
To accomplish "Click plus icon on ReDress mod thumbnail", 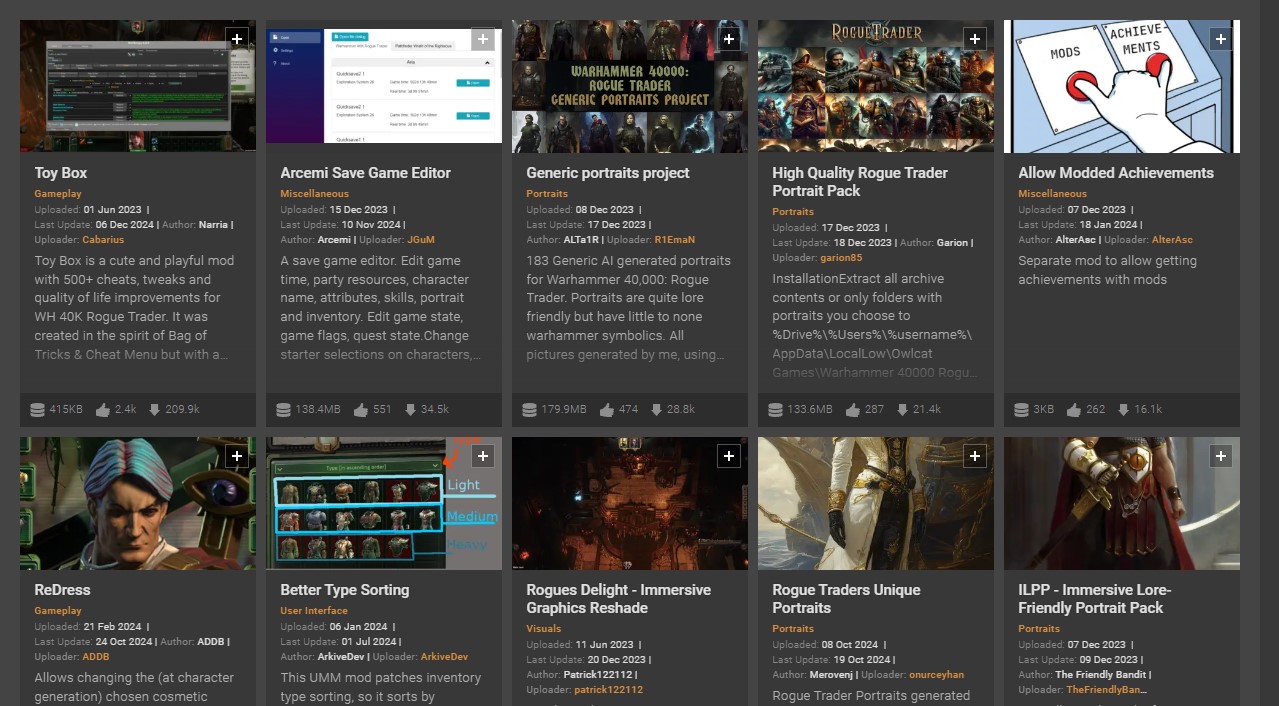I will tap(237, 456).
